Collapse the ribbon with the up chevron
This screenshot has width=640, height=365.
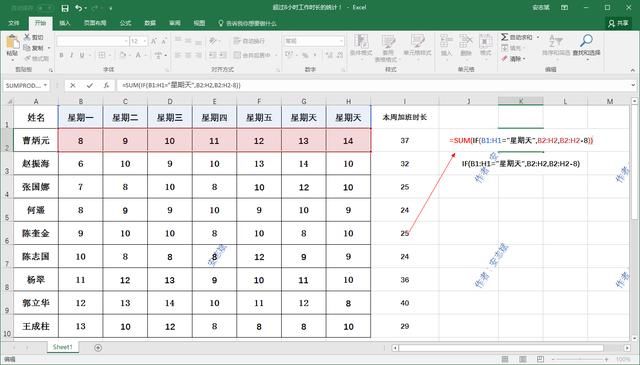633,70
